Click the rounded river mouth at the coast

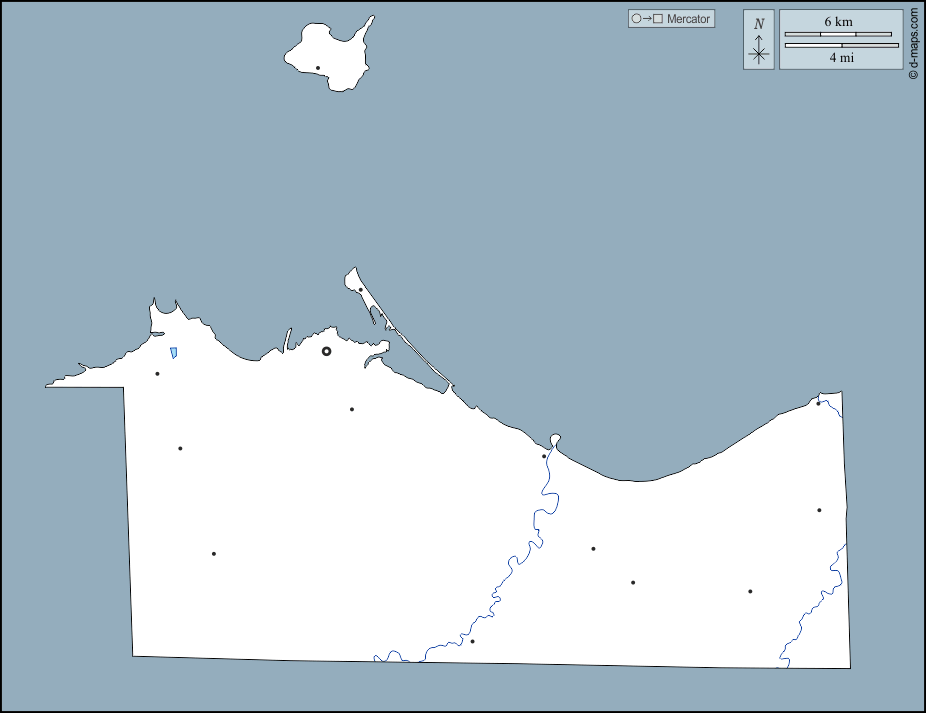pos(555,439)
